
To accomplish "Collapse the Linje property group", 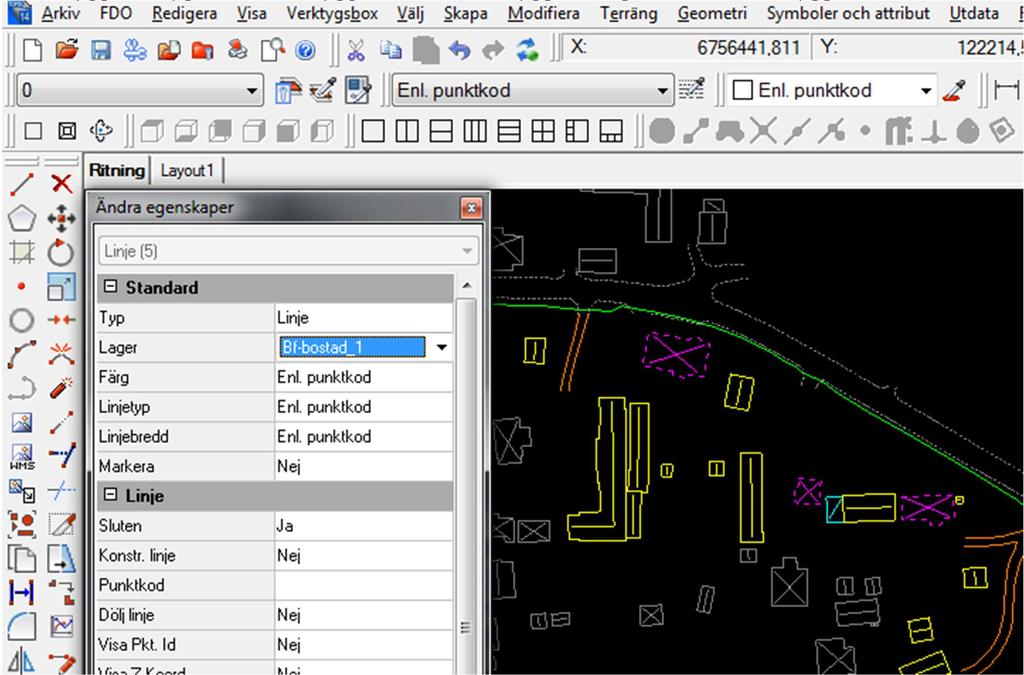I will pyautogui.click(x=110, y=495).
